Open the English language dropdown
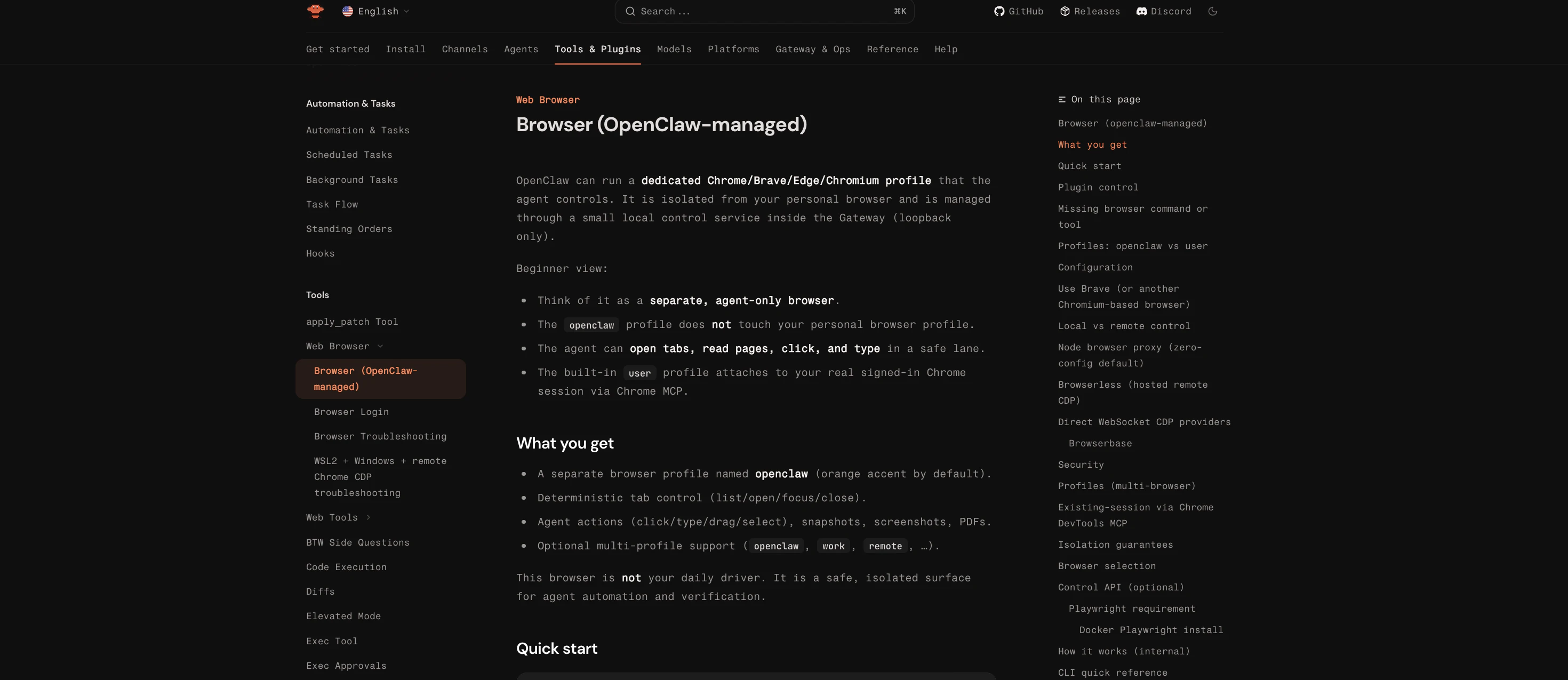This screenshot has width=1568, height=680. pyautogui.click(x=375, y=11)
